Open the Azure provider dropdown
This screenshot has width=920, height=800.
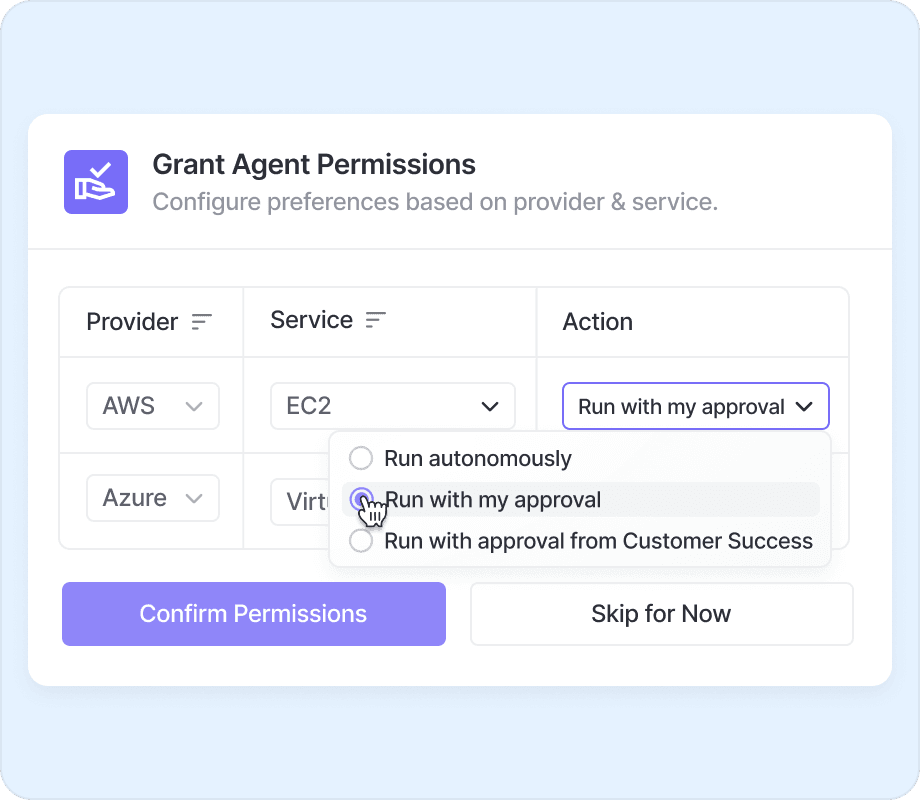click(152, 498)
